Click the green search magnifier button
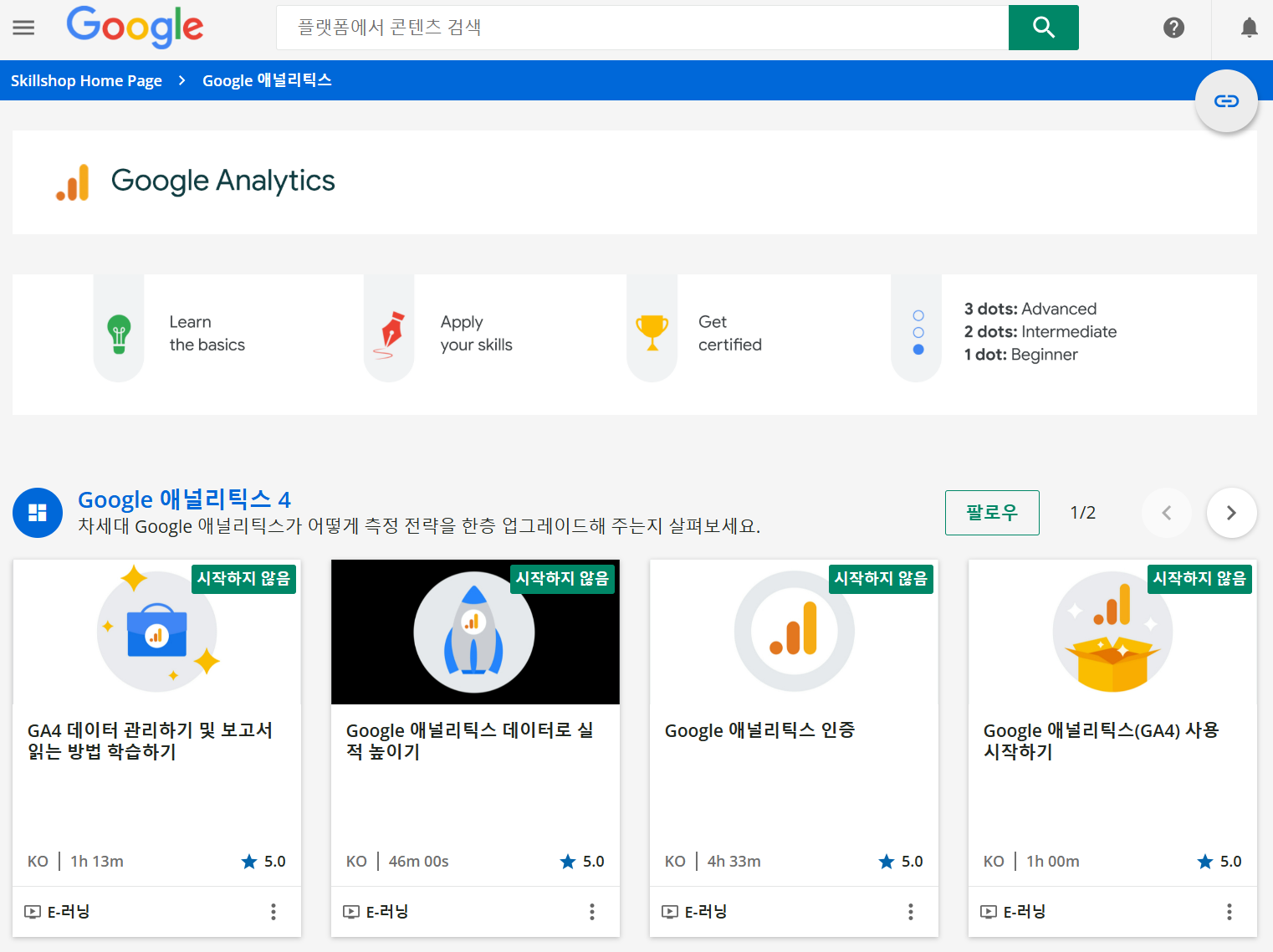Viewport: 1273px width, 952px height. tap(1043, 28)
